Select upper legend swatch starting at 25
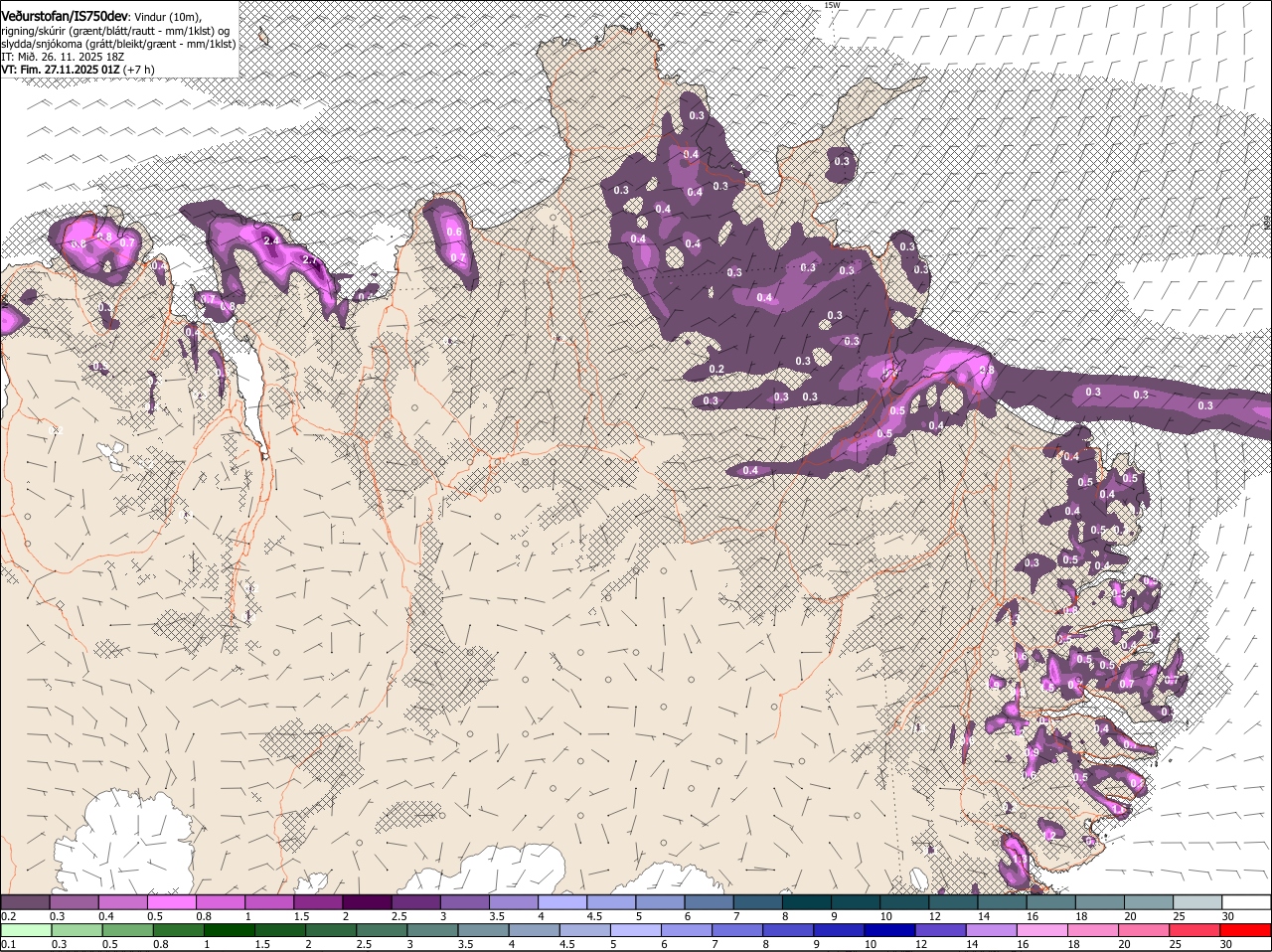Screen dimensions: 1272x952 pos(1198,901)
